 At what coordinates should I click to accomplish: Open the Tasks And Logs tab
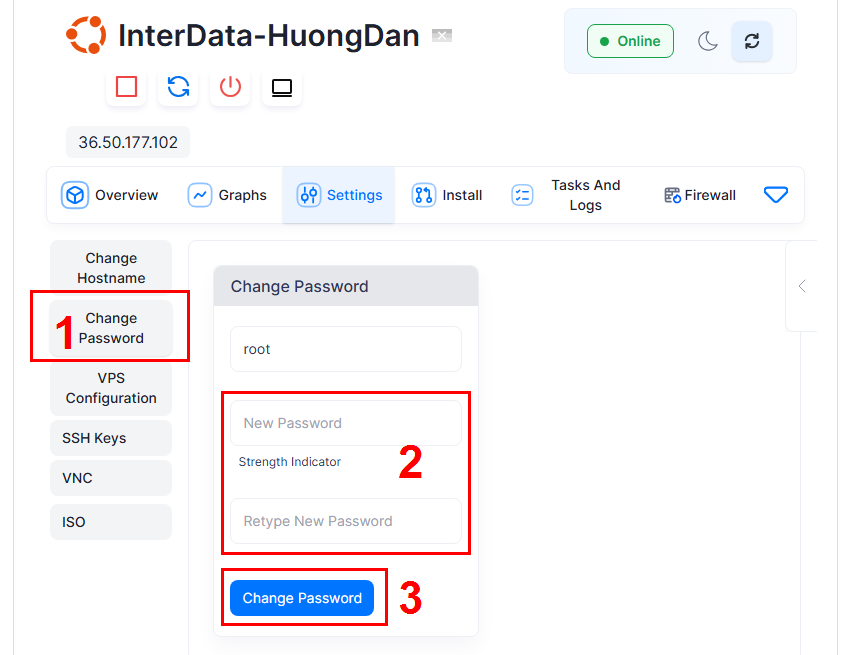[x=567, y=195]
